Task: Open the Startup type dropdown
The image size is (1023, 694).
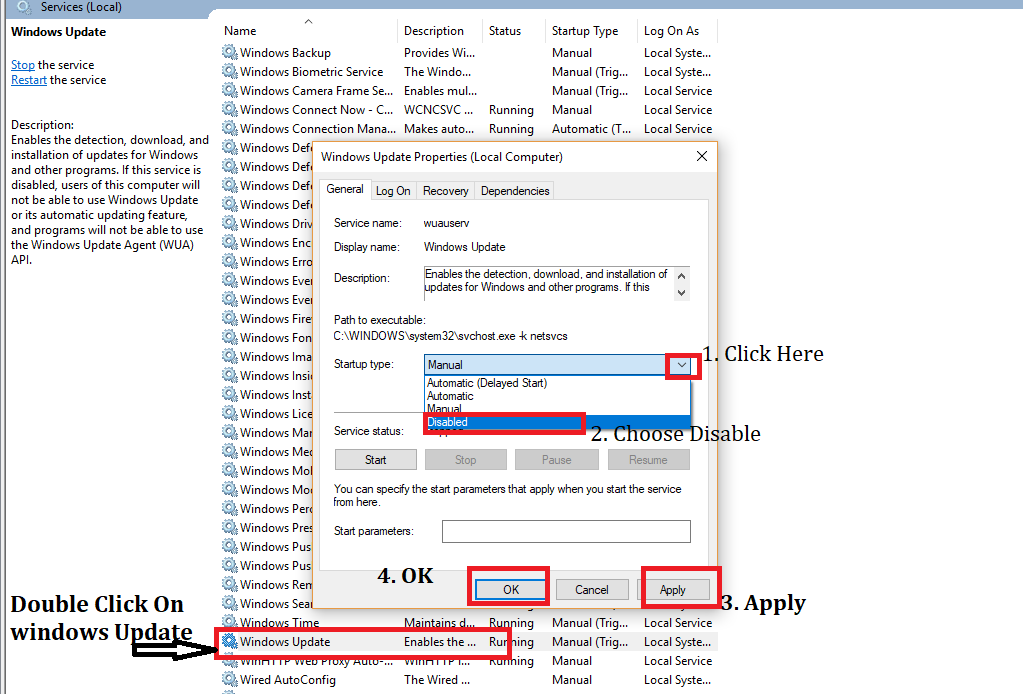Action: (x=682, y=364)
